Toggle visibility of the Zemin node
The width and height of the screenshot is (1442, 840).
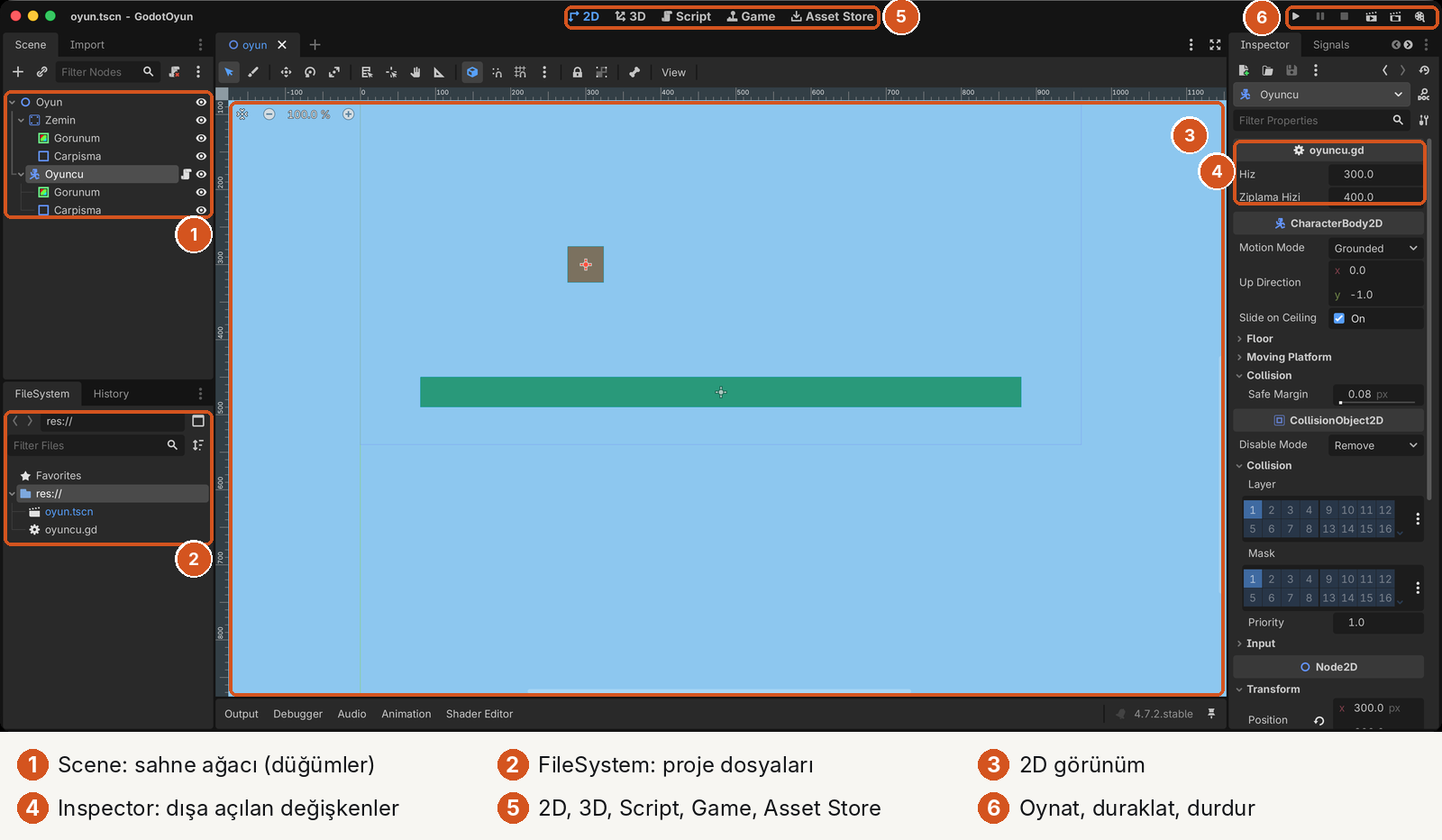pos(201,120)
